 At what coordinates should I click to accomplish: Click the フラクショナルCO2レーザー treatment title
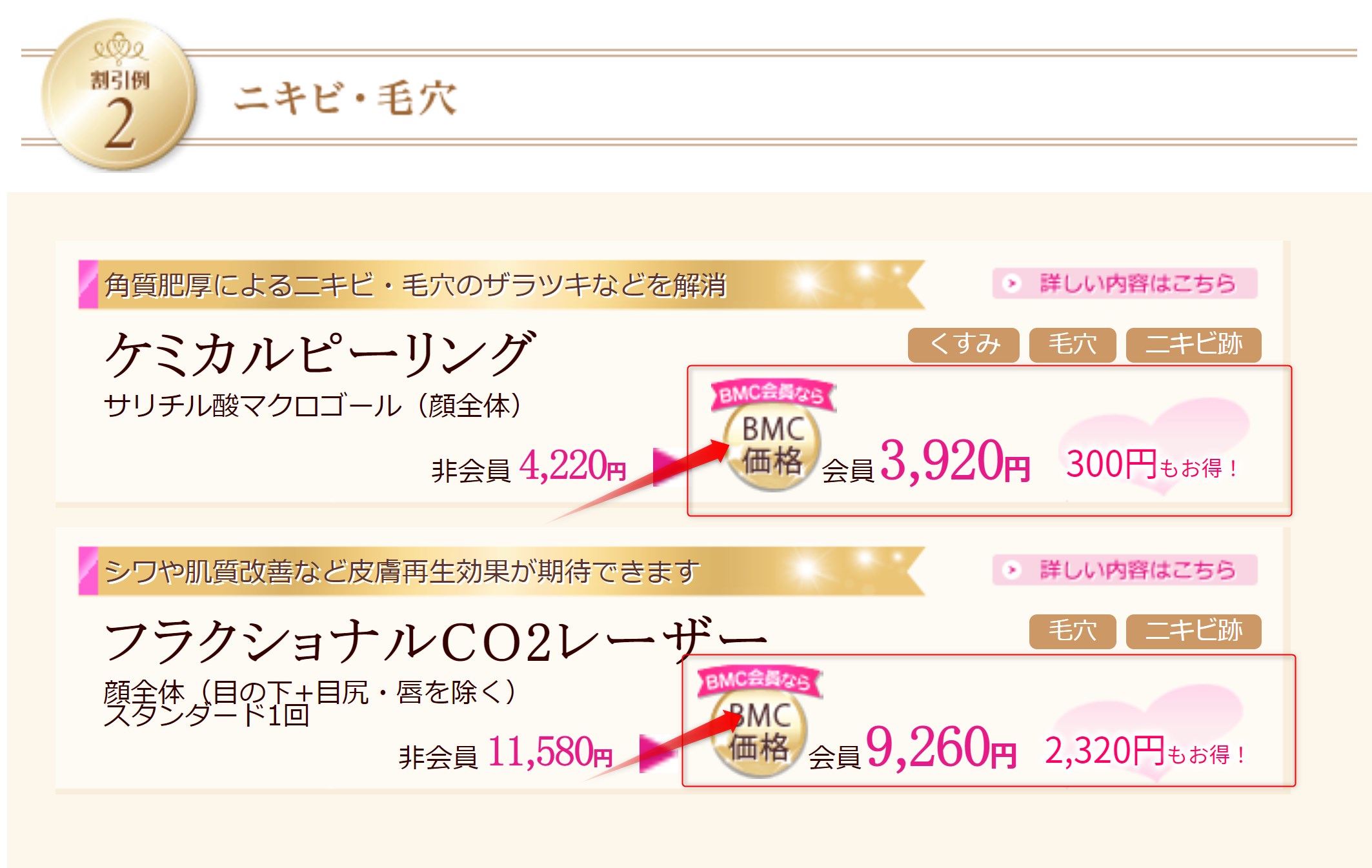pyautogui.click(x=436, y=640)
